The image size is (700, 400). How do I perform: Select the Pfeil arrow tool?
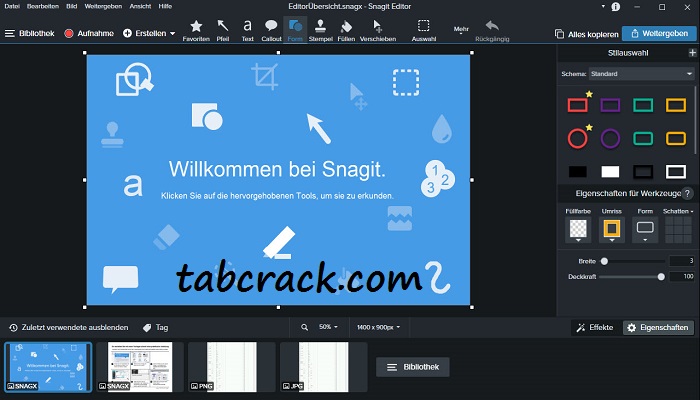coord(223,30)
